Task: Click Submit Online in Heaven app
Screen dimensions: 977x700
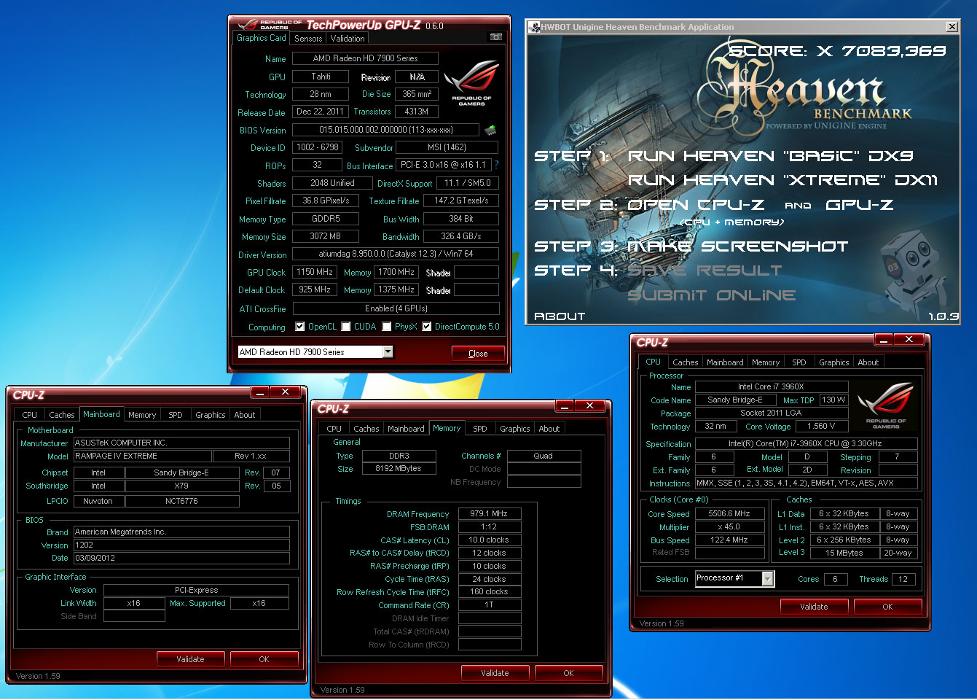Action: pyautogui.click(x=711, y=295)
